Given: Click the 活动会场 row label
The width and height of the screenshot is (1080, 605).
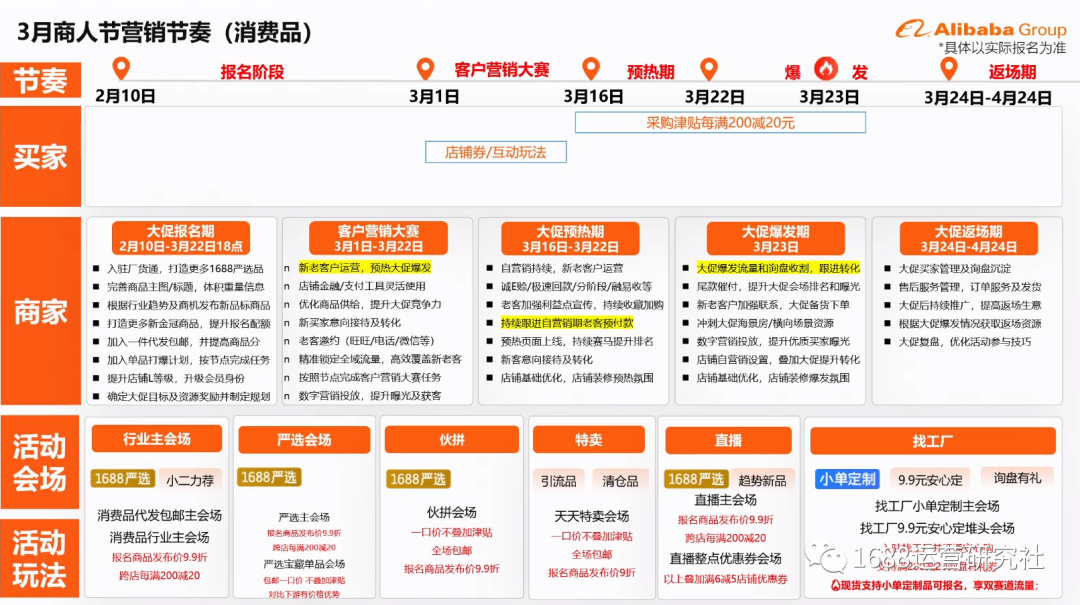Looking at the screenshot, I should [40, 462].
